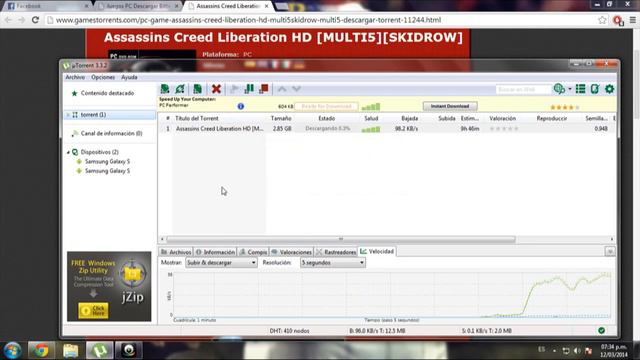Sort by Valoración column header

click(x=502, y=118)
